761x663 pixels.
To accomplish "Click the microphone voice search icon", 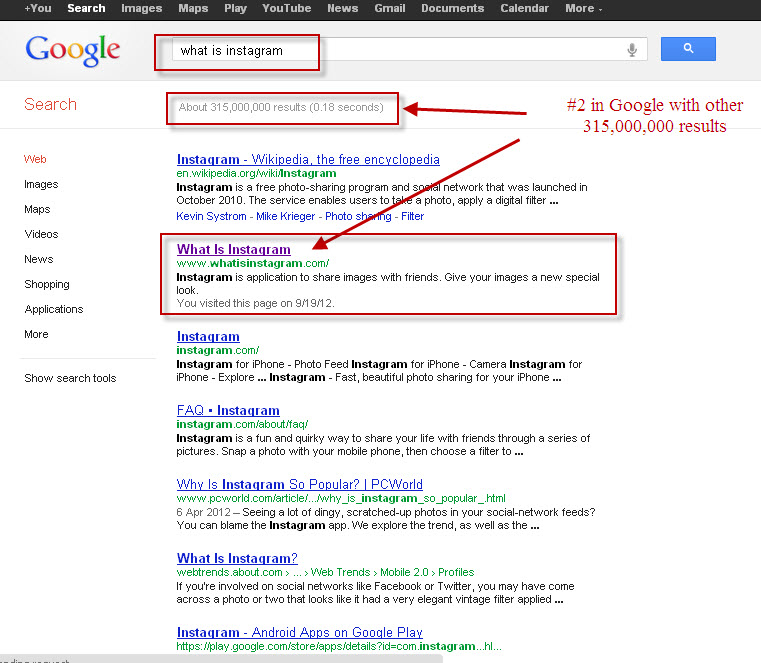I will pos(632,50).
